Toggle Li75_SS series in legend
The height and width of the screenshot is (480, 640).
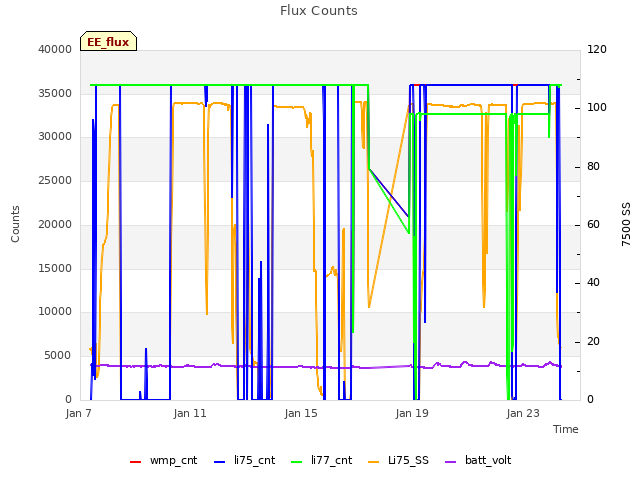[x=398, y=461]
